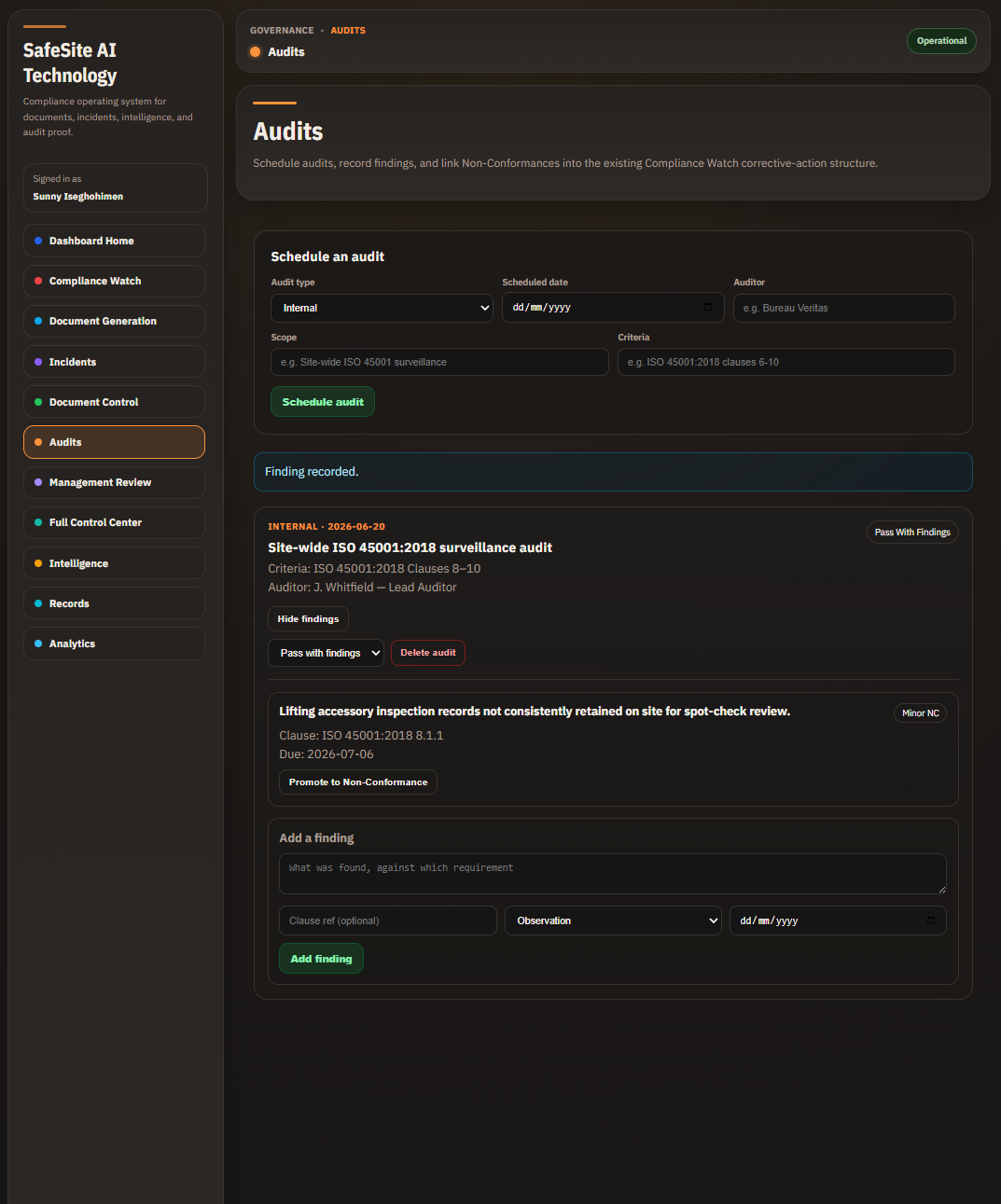Open the Observation severity dropdown
Screen dimensions: 1001x1204
613,920
